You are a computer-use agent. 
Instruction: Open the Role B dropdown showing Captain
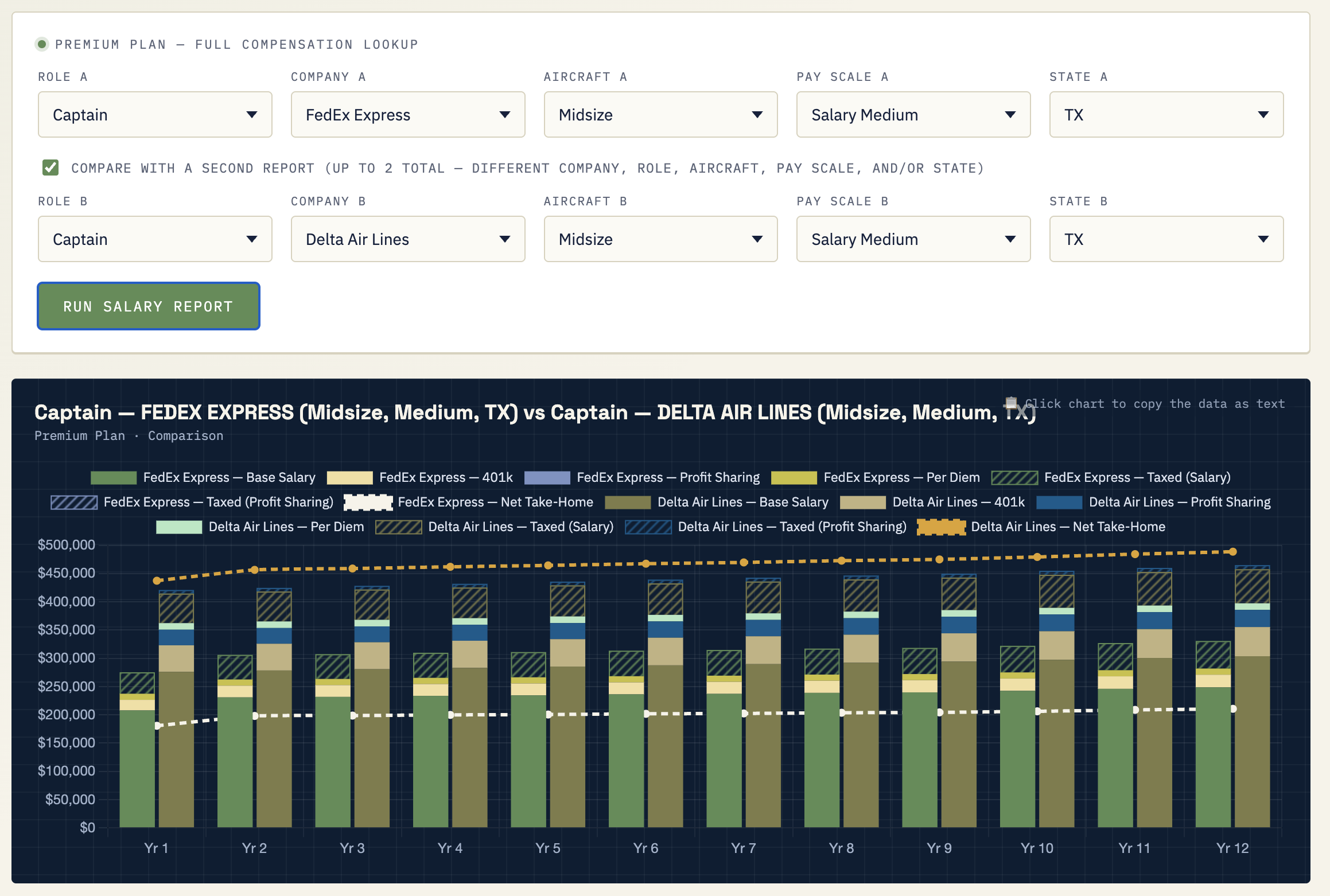tap(155, 239)
